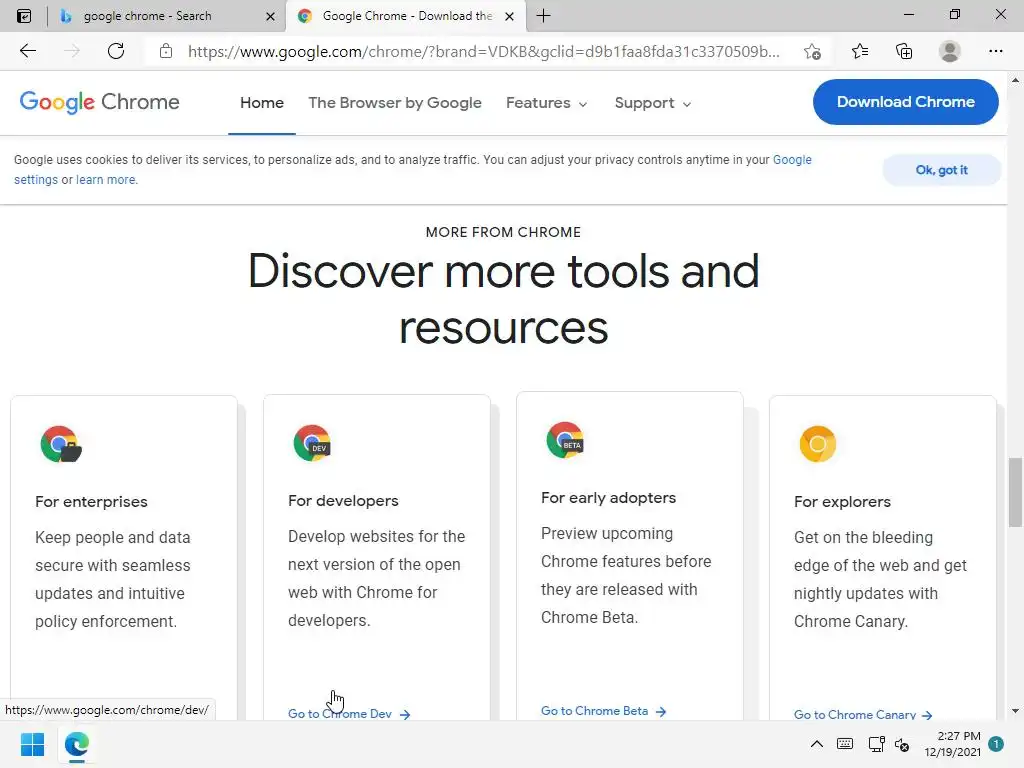
Task: Open the Windows Start button
Action: pyautogui.click(x=32, y=744)
